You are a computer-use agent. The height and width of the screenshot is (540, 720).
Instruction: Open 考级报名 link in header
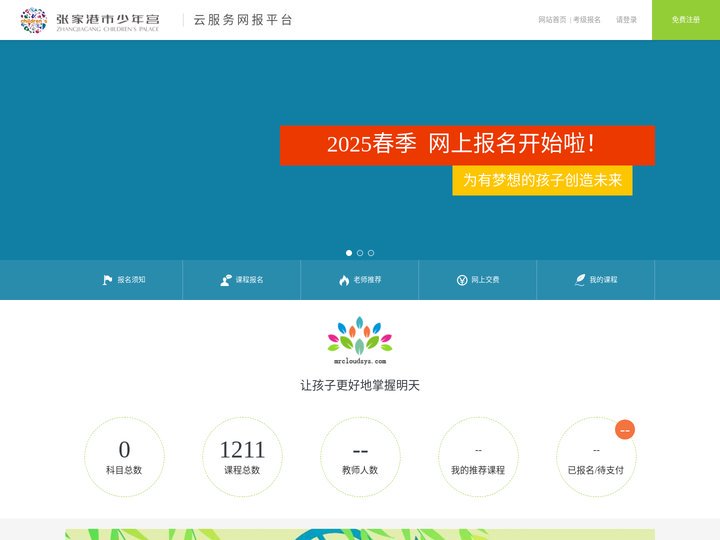click(587, 20)
